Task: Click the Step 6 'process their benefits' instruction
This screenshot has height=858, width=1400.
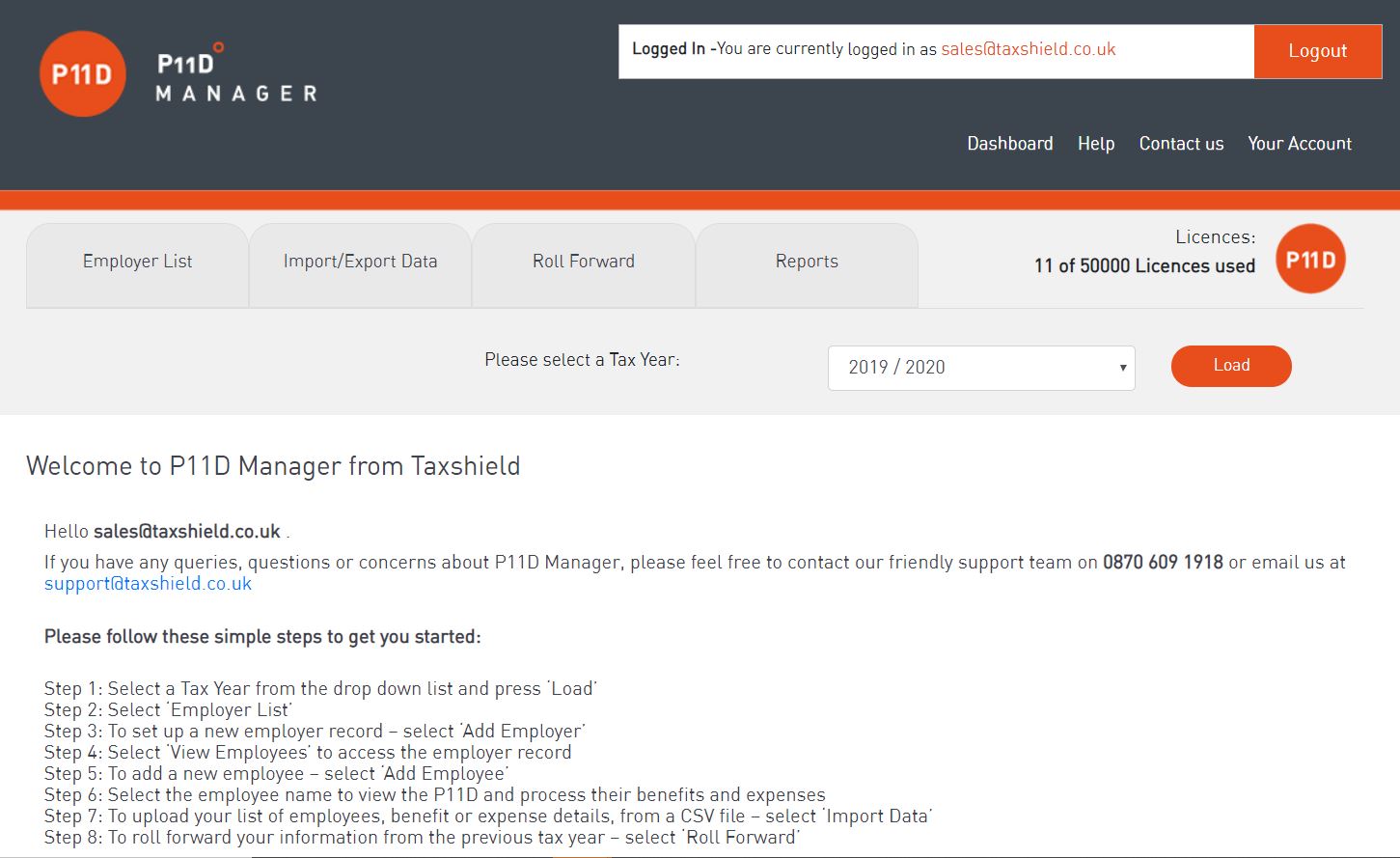Action: tap(435, 794)
